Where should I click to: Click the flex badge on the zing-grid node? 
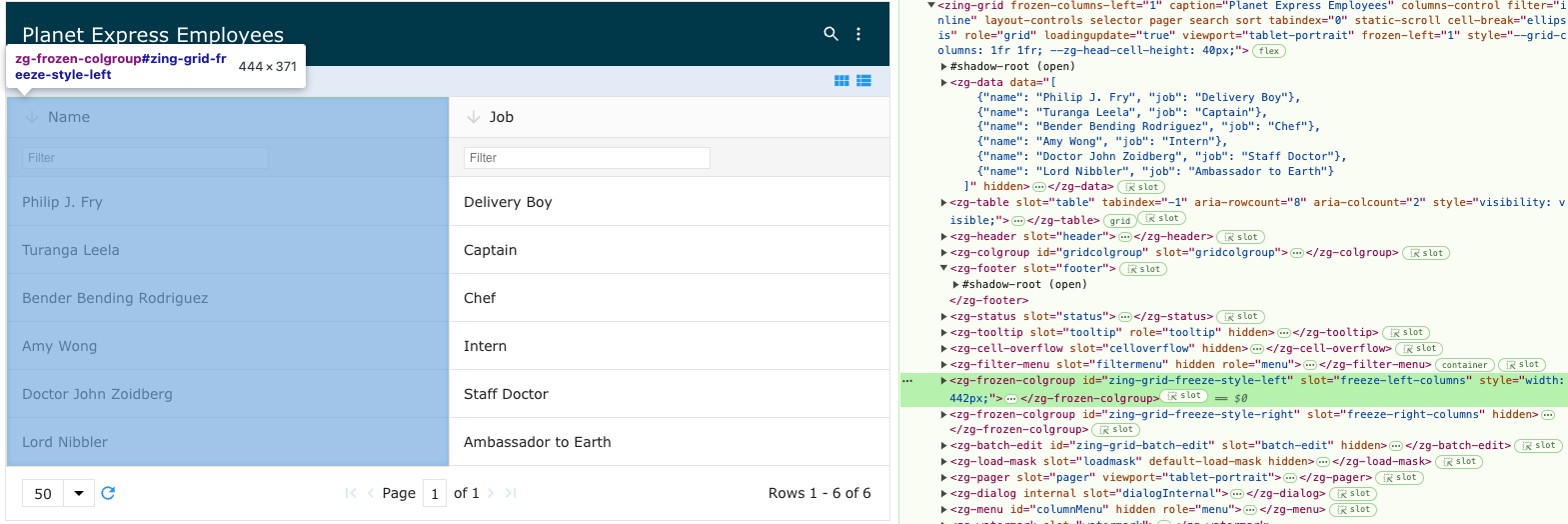pos(1269,51)
